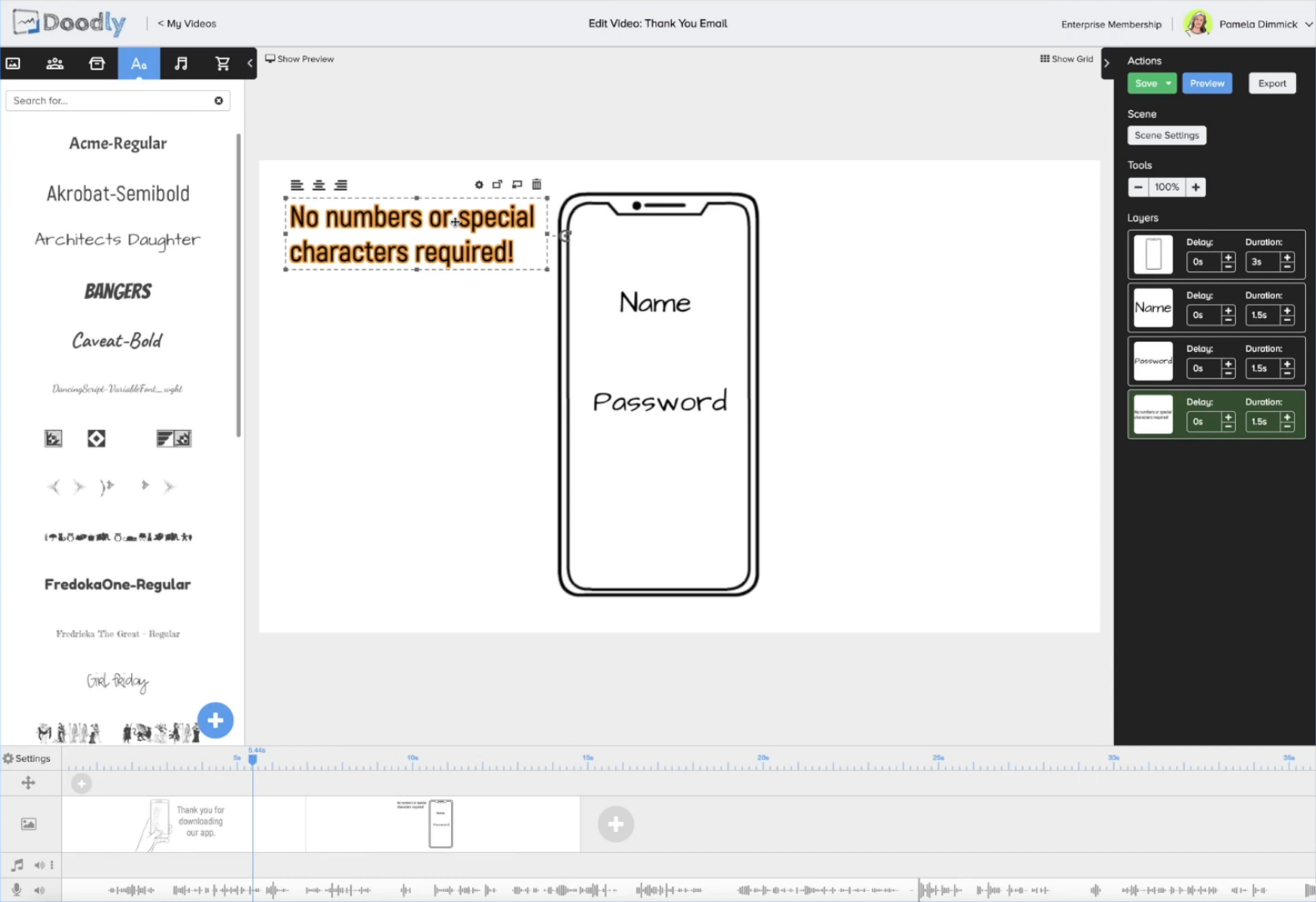Open the Save dropdown arrow
This screenshot has width=1316, height=902.
1168,84
